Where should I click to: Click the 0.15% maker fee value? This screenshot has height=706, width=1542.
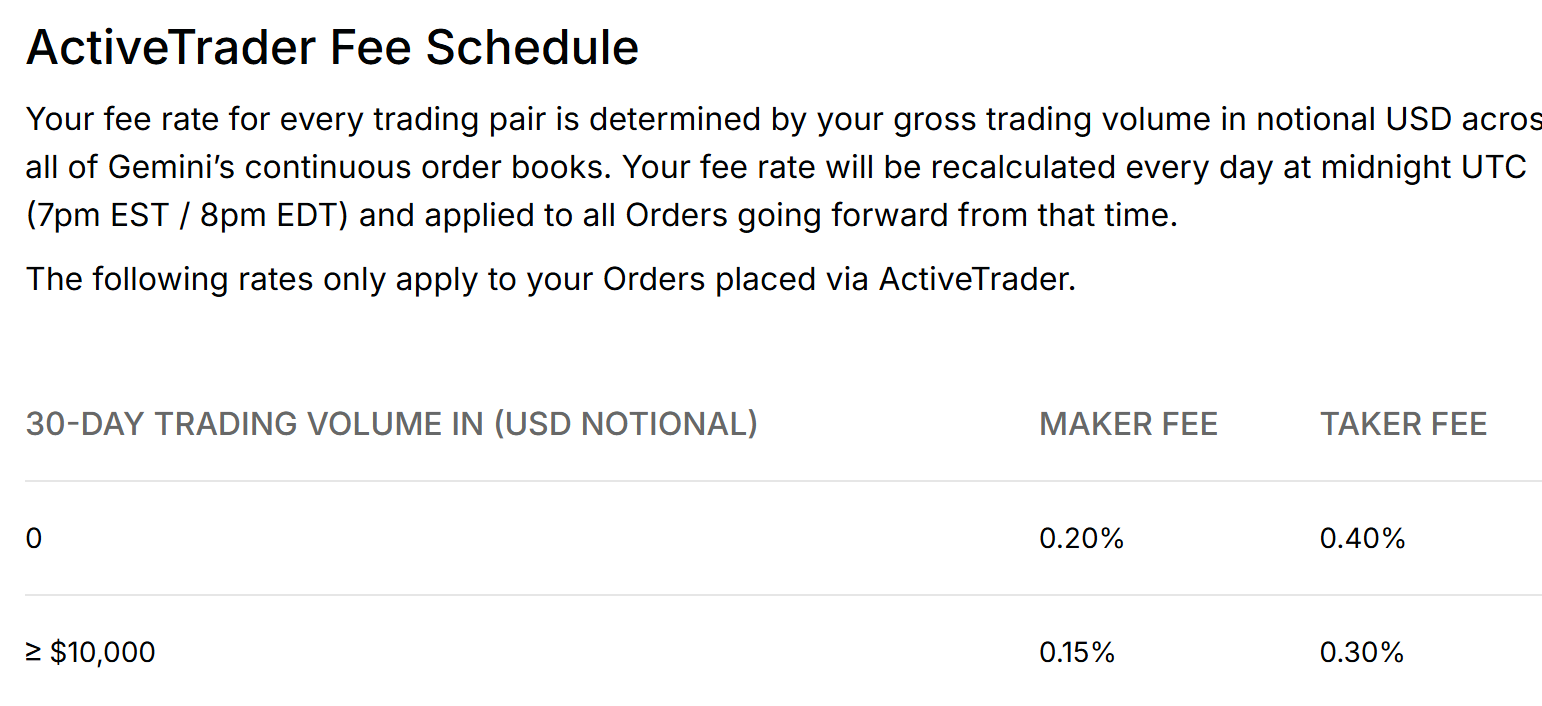coord(1077,653)
